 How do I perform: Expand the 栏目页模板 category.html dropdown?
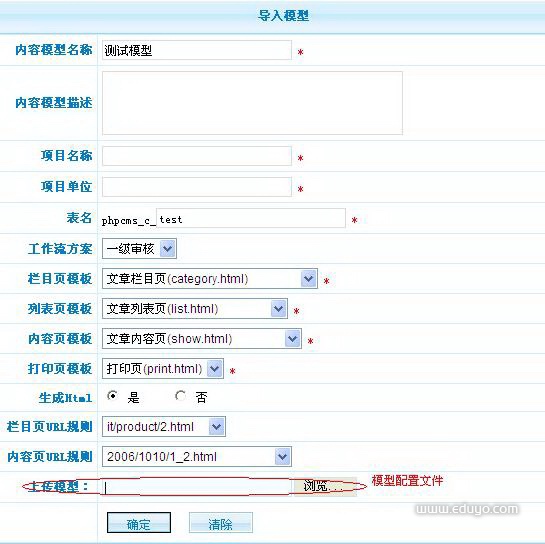click(210, 278)
